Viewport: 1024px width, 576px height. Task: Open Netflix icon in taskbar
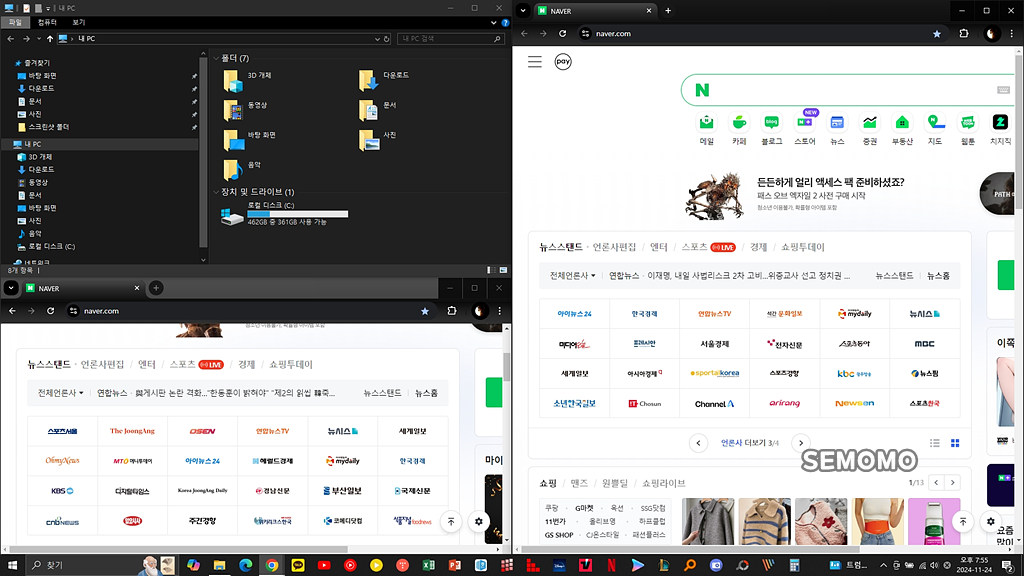611,565
